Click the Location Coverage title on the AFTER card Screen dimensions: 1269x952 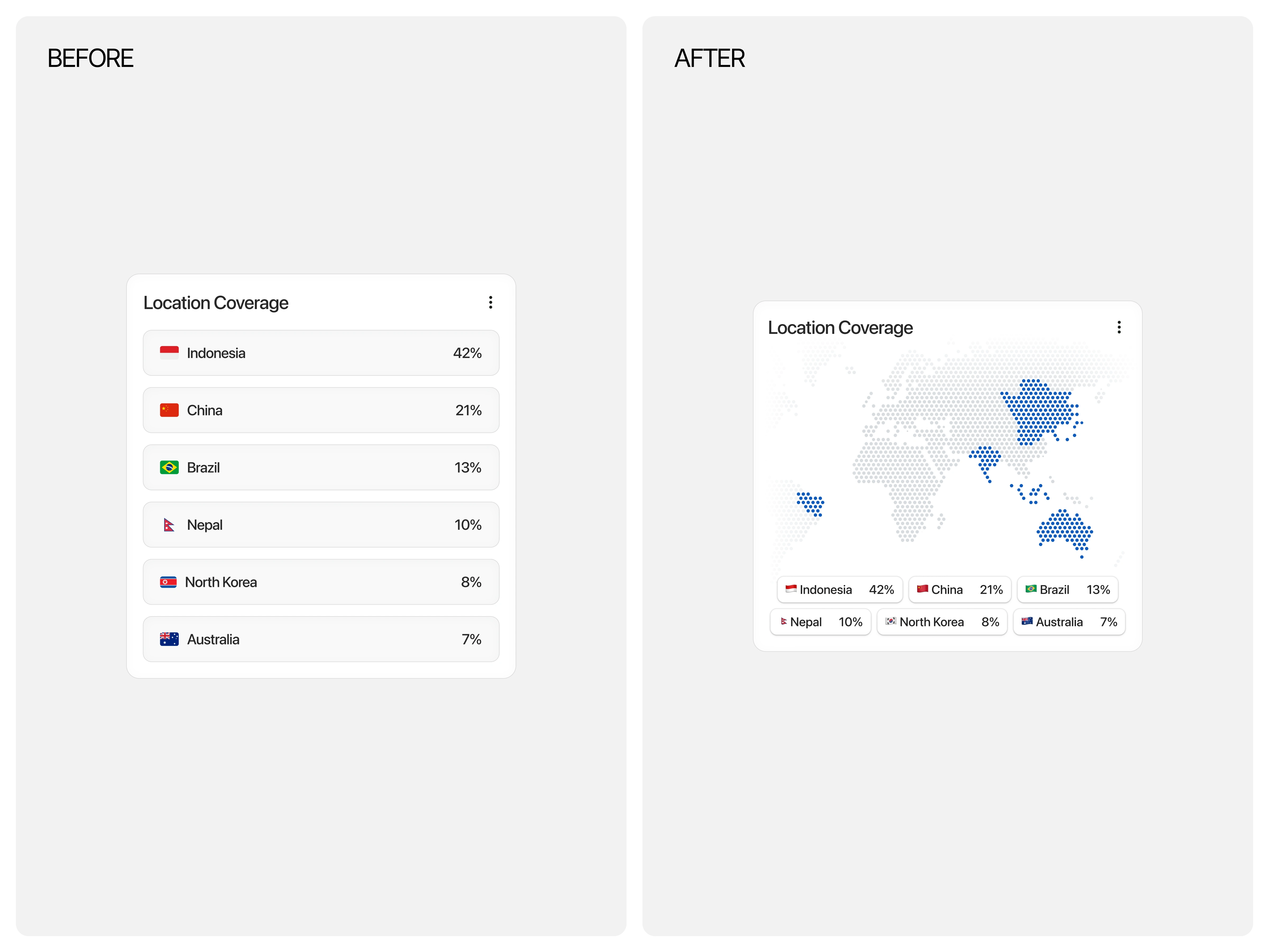pyautogui.click(x=840, y=328)
